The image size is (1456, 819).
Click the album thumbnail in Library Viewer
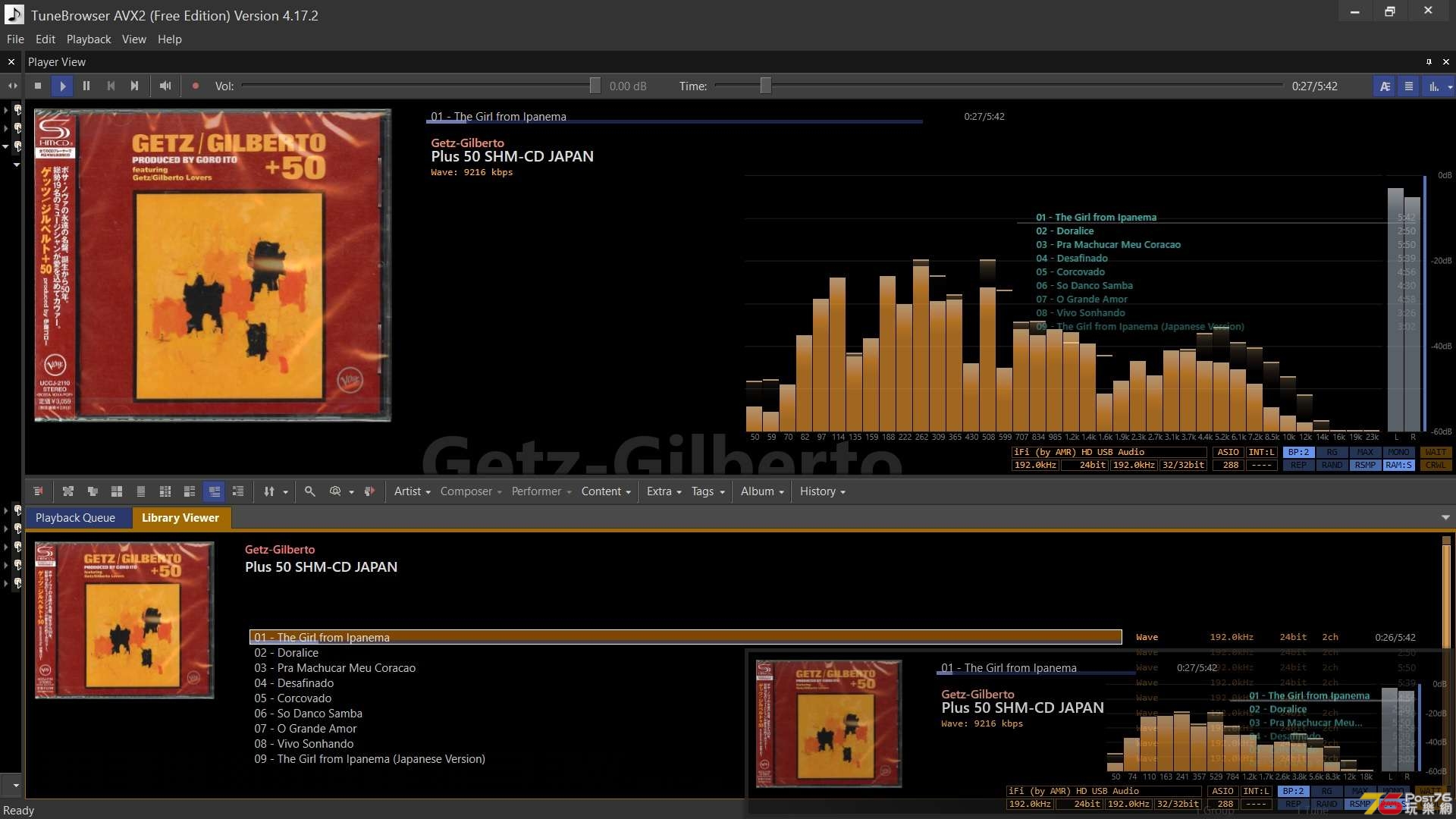[x=124, y=620]
